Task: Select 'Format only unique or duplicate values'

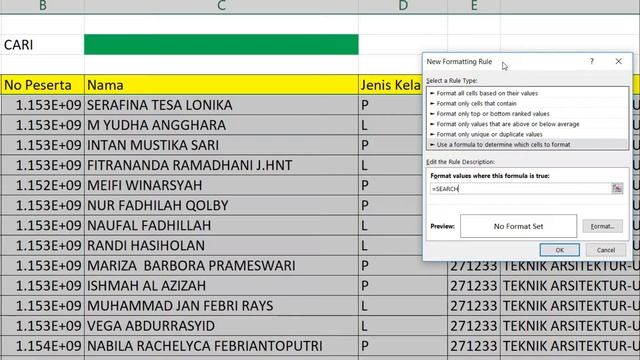Action: click(527, 134)
